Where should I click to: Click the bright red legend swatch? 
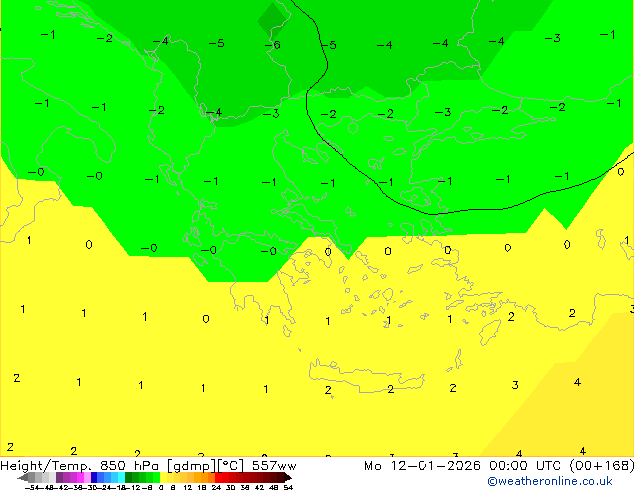pyautogui.click(x=218, y=477)
